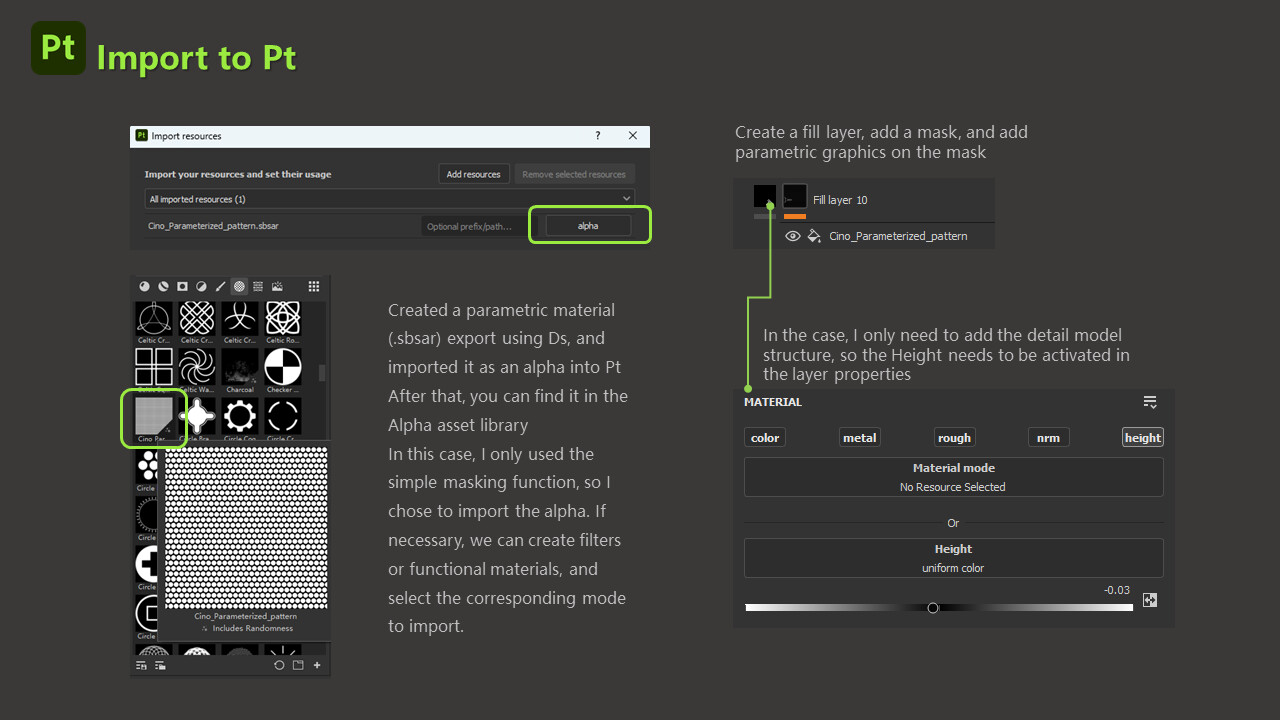This screenshot has width=1280, height=720.
Task: Click the Cino_Parameterized_pattern layer effect name
Action: pyautogui.click(x=898, y=236)
